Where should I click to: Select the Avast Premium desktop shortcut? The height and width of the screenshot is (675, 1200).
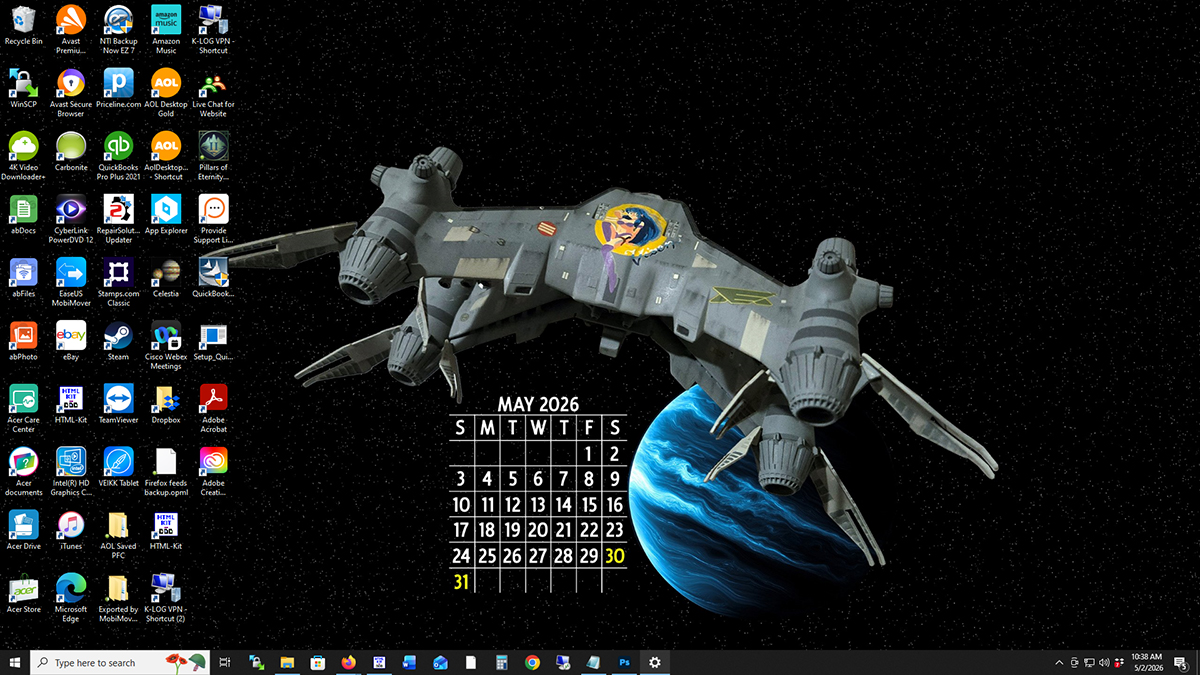(x=71, y=29)
